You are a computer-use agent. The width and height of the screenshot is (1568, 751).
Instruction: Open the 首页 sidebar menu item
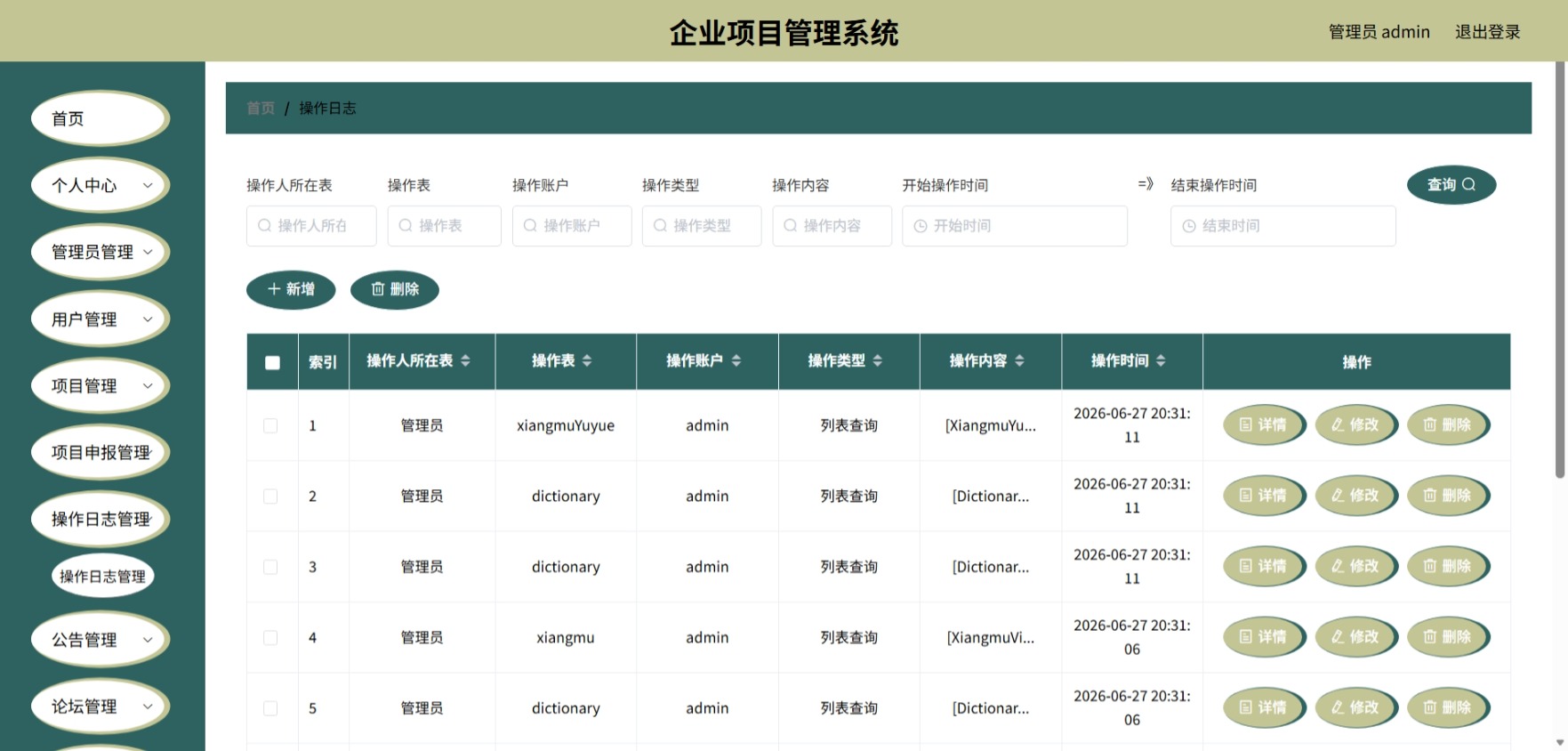101,118
